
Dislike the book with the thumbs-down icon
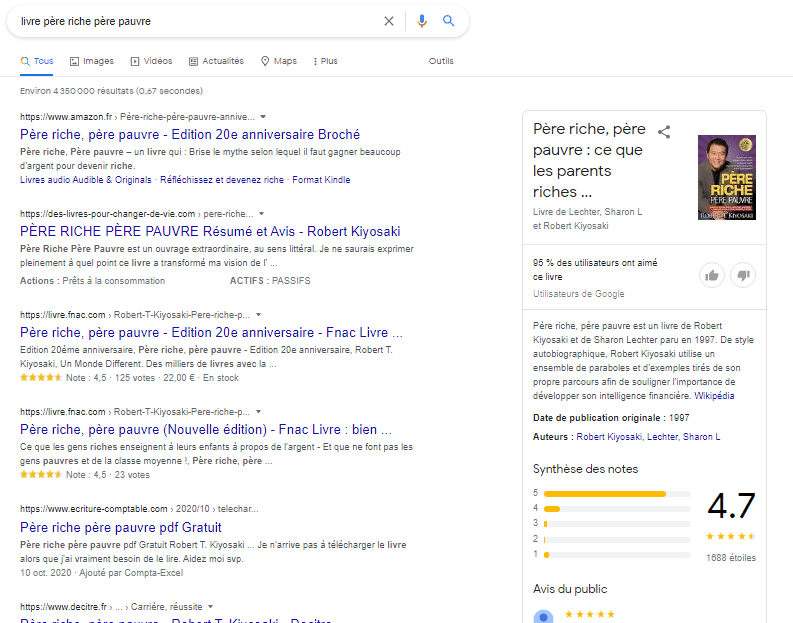[743, 275]
